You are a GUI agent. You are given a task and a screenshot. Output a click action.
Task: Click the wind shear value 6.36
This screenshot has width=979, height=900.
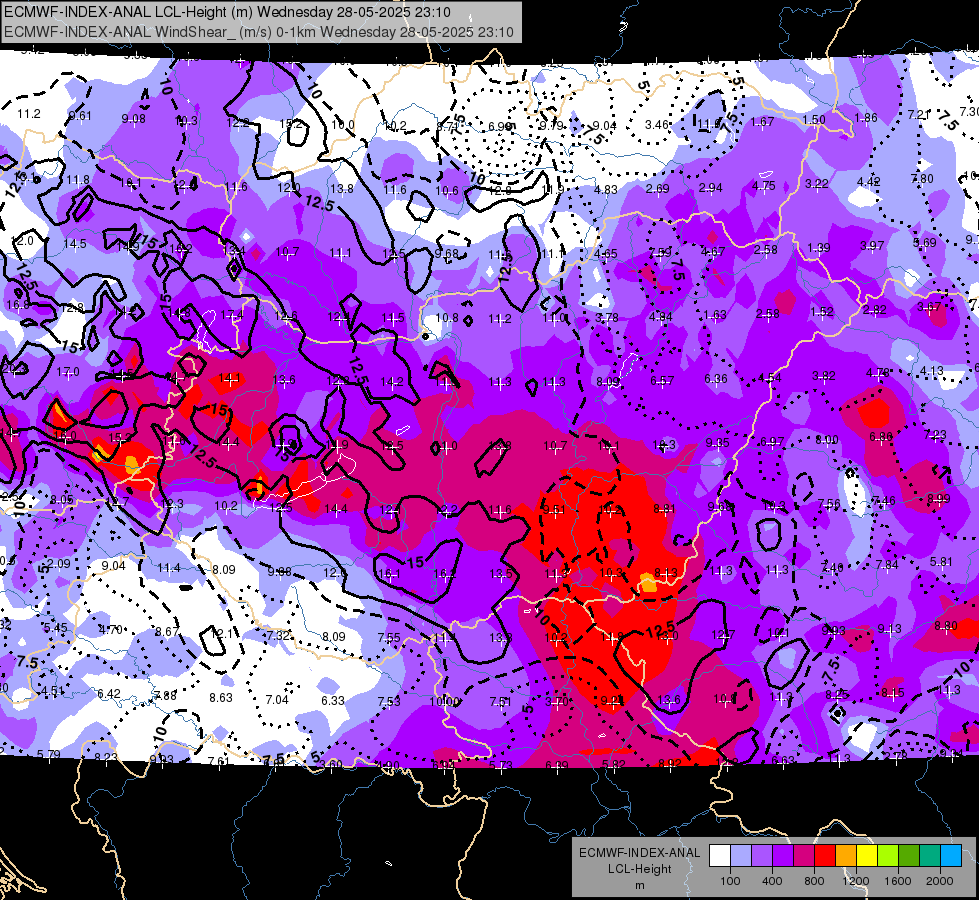[x=716, y=378]
